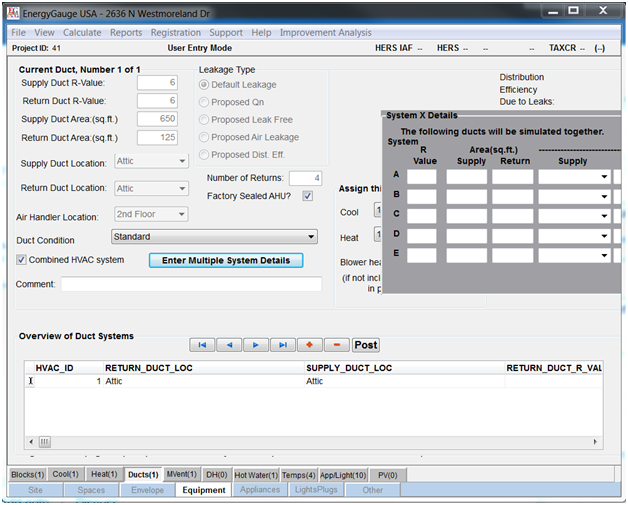
Task: Open the Help menu
Action: click(261, 32)
